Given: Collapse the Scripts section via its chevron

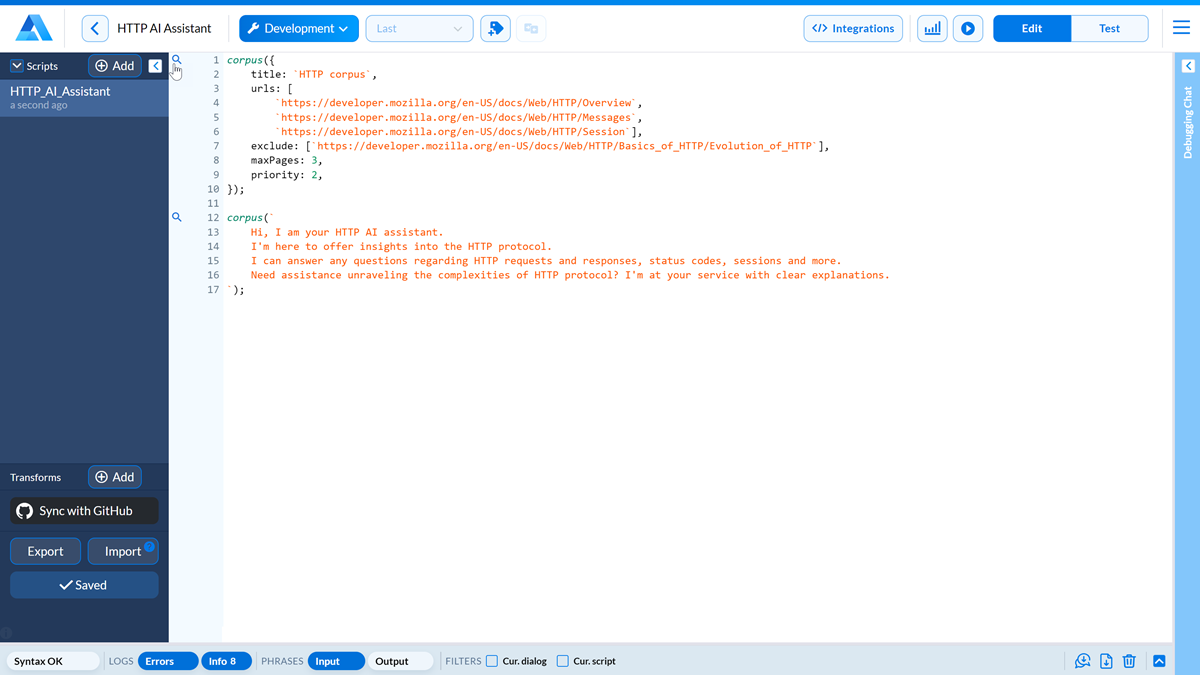Looking at the screenshot, I should coord(17,65).
